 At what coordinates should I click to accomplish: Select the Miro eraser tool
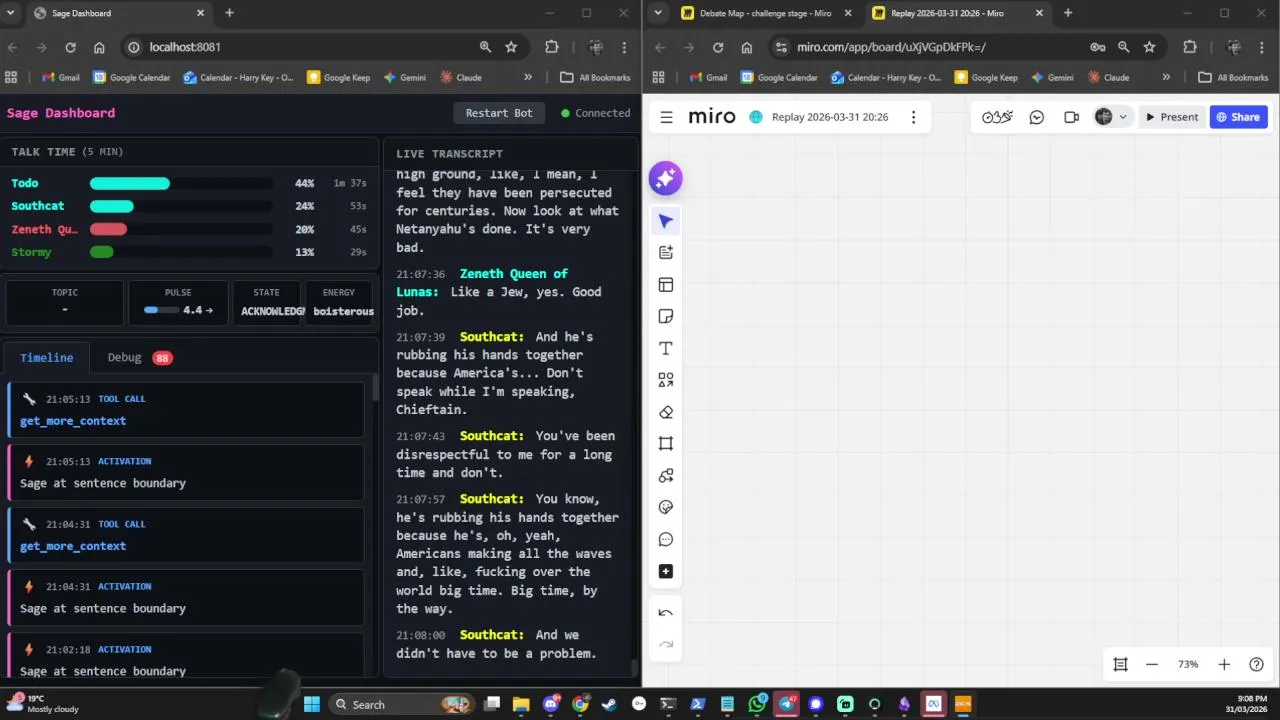click(x=666, y=412)
